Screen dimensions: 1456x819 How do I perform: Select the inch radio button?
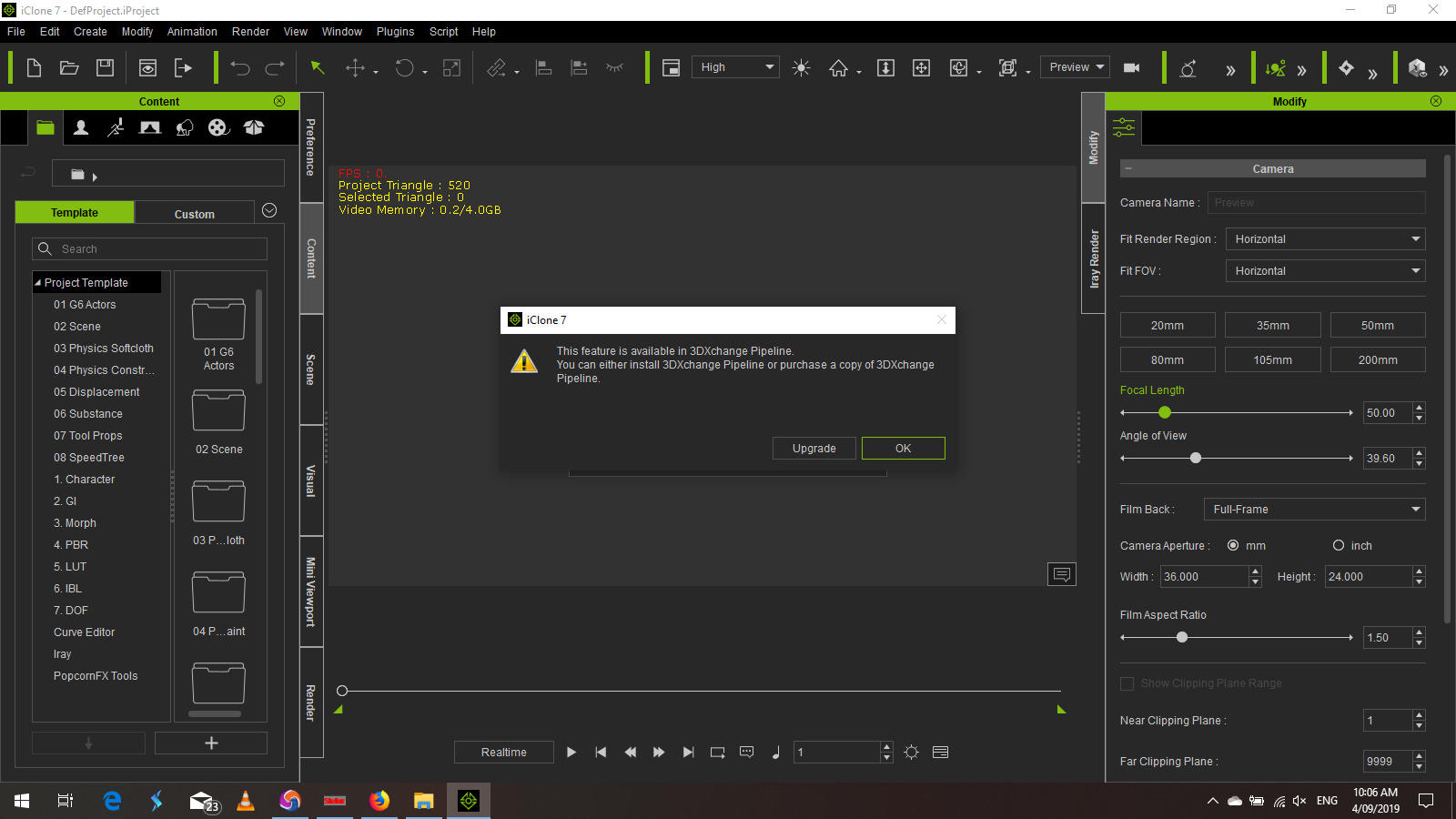point(1339,546)
